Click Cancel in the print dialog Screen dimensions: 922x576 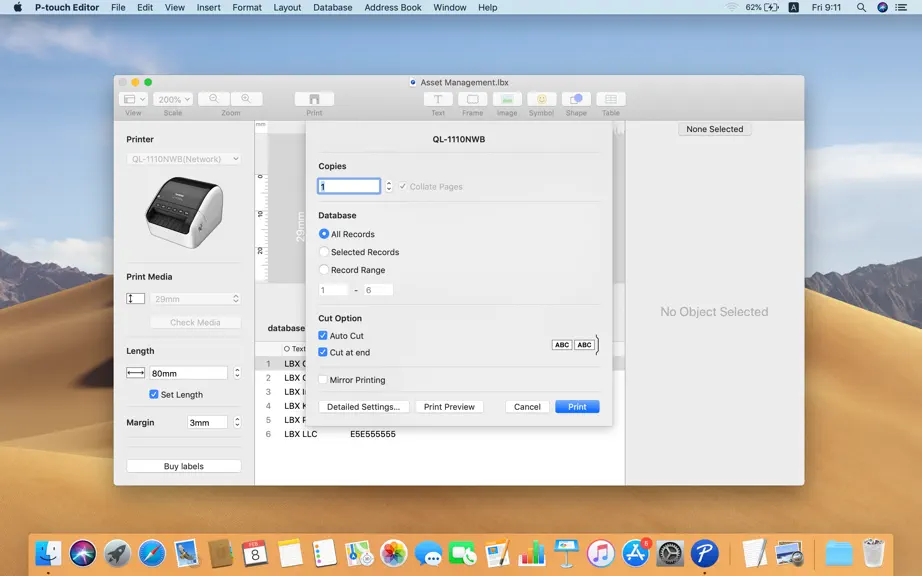pyautogui.click(x=527, y=407)
